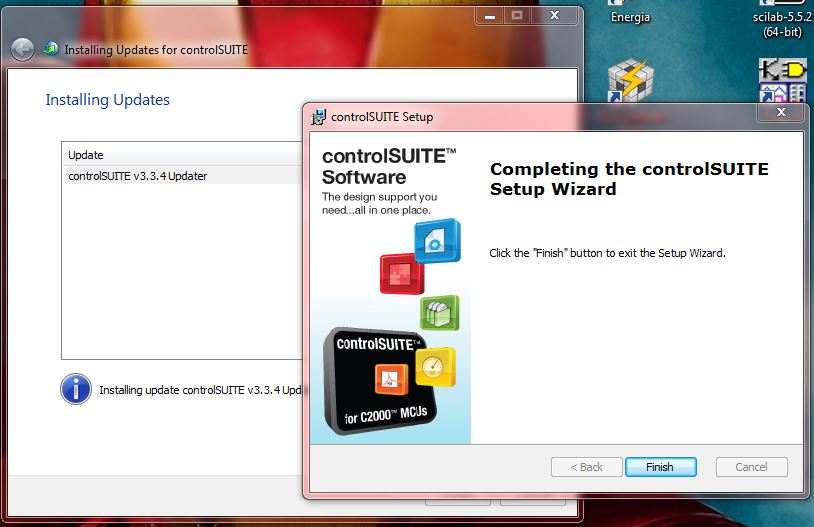814x527 pixels.
Task: Click the < Back button in controlSUITE Setup
Action: [587, 467]
